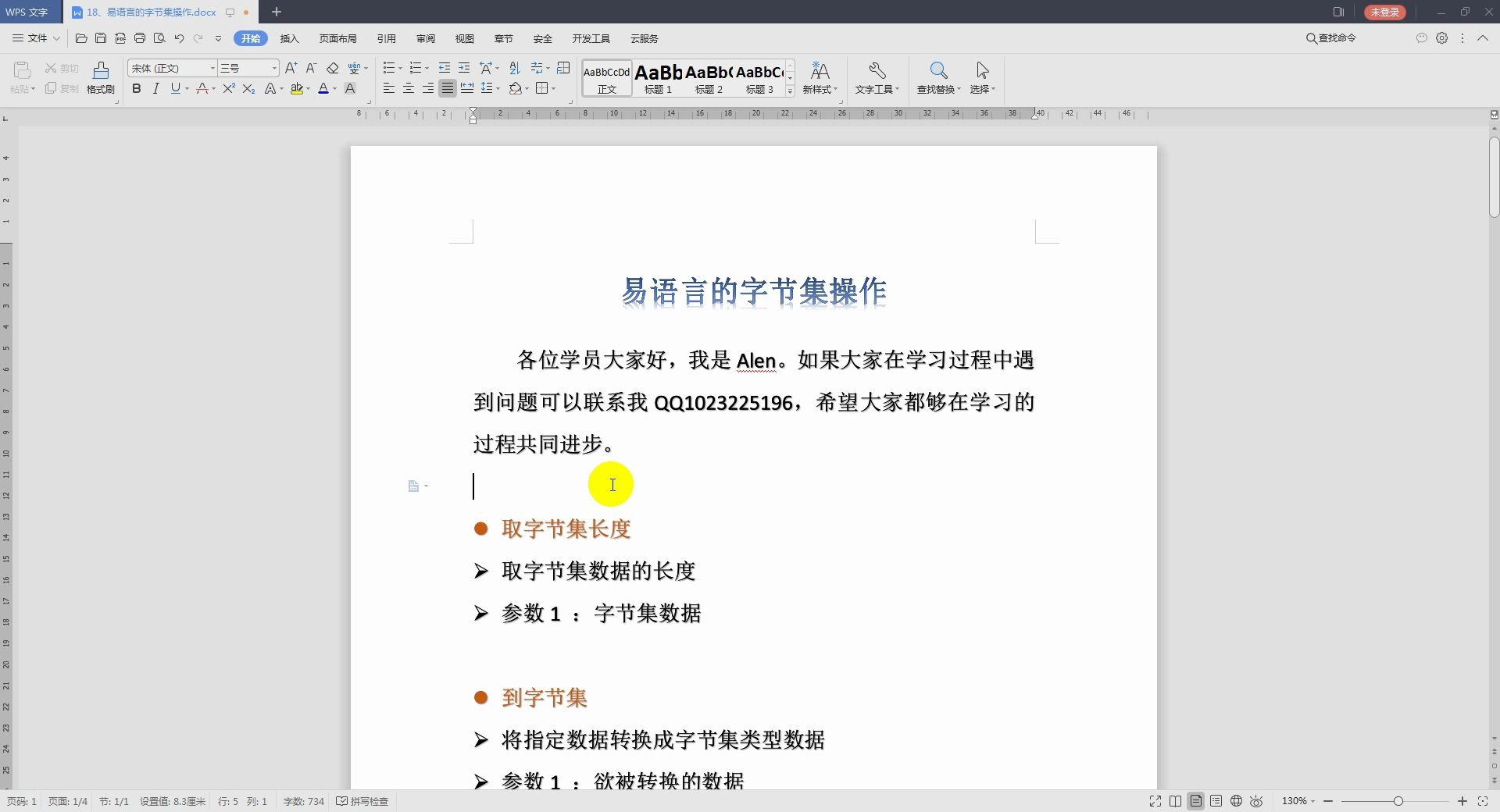The image size is (1500, 812).
Task: Click the 未登录 login button
Action: tap(1384, 12)
